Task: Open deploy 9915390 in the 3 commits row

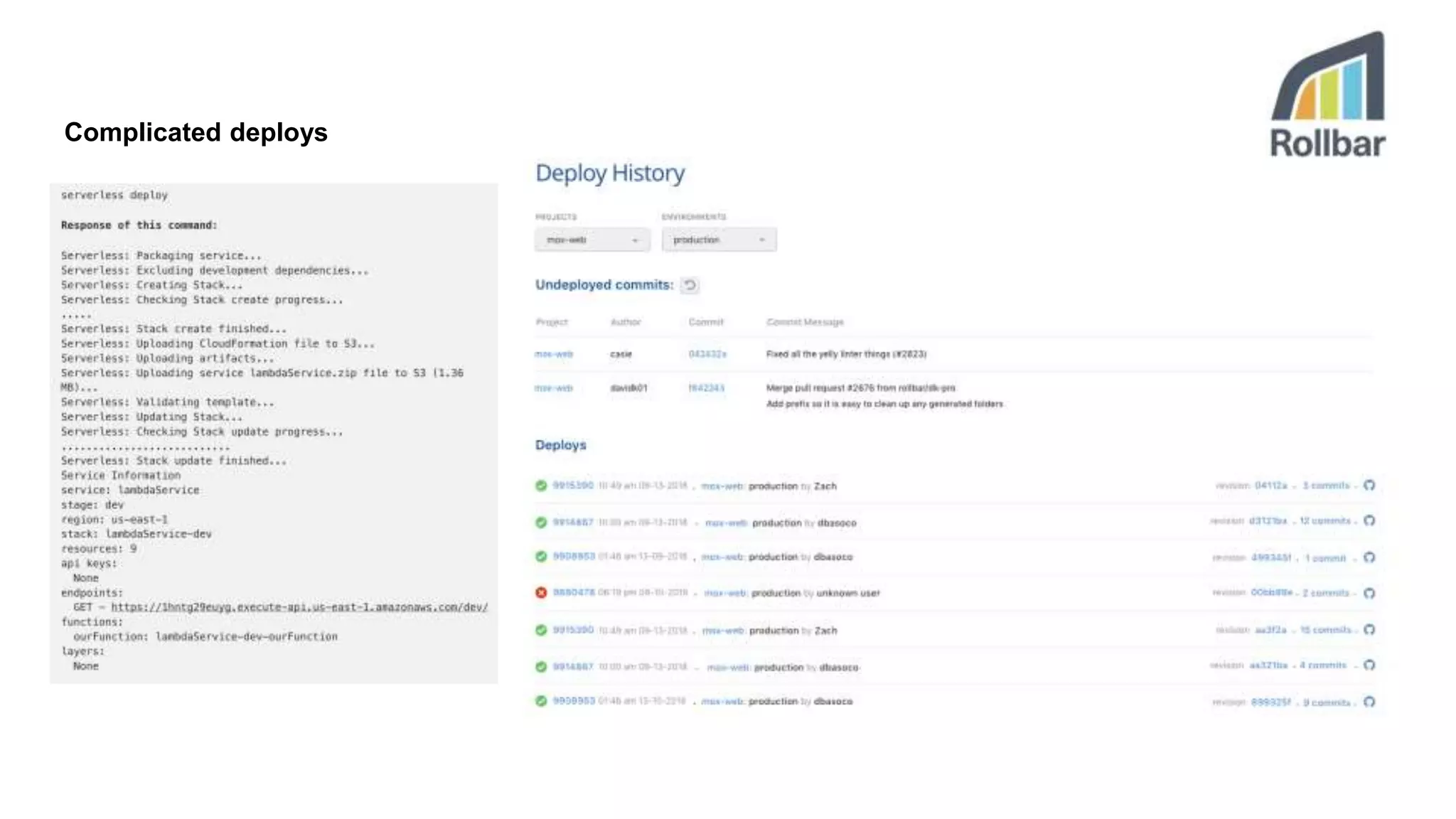Action: (573, 486)
